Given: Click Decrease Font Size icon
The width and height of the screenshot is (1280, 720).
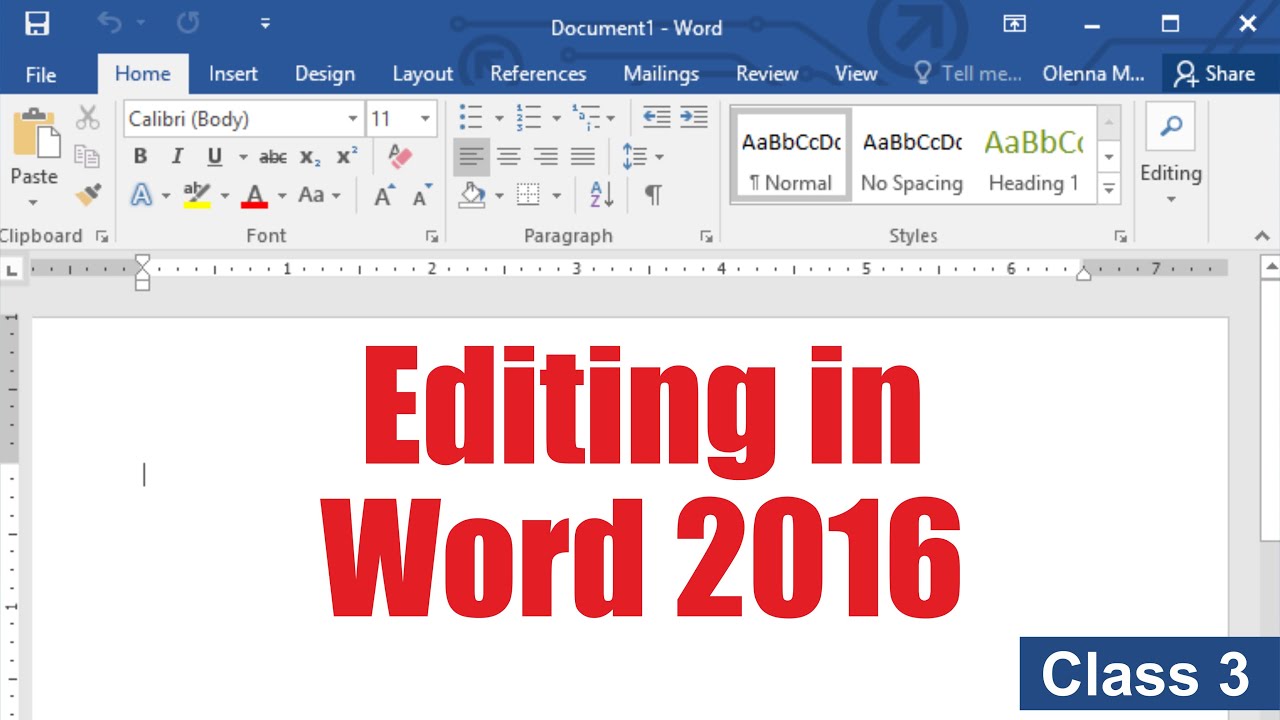Looking at the screenshot, I should click(x=422, y=195).
